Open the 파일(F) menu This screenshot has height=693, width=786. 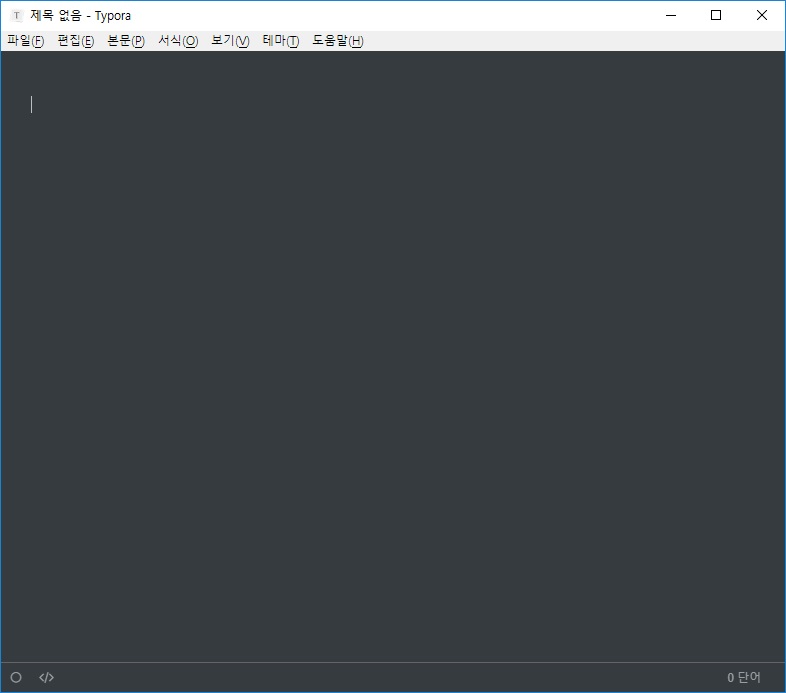pos(26,41)
